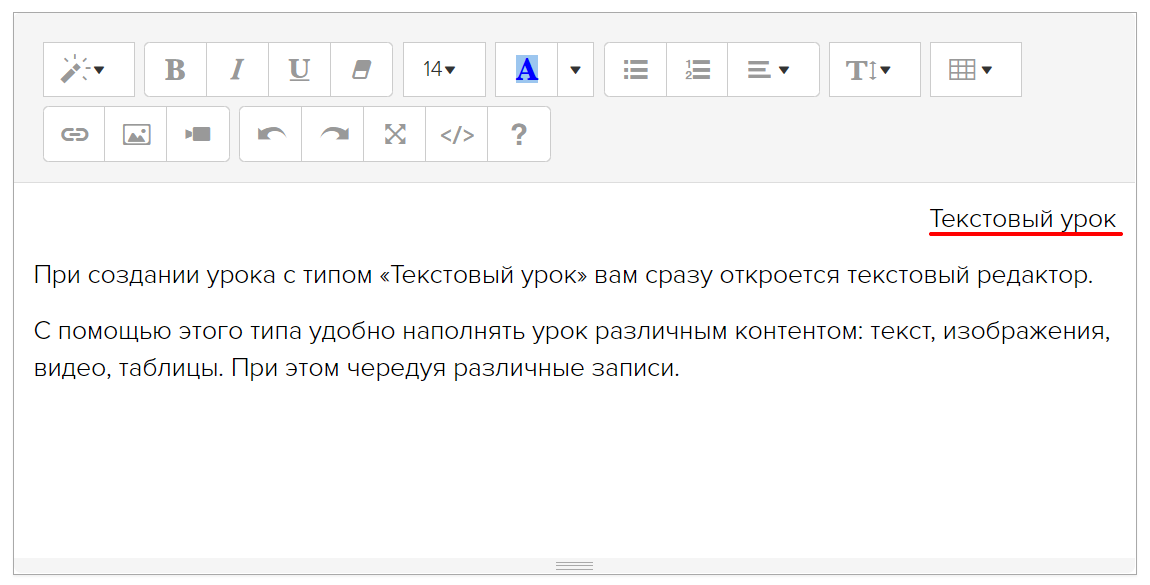
Task: Open the line height dropdown
Action: point(874,70)
